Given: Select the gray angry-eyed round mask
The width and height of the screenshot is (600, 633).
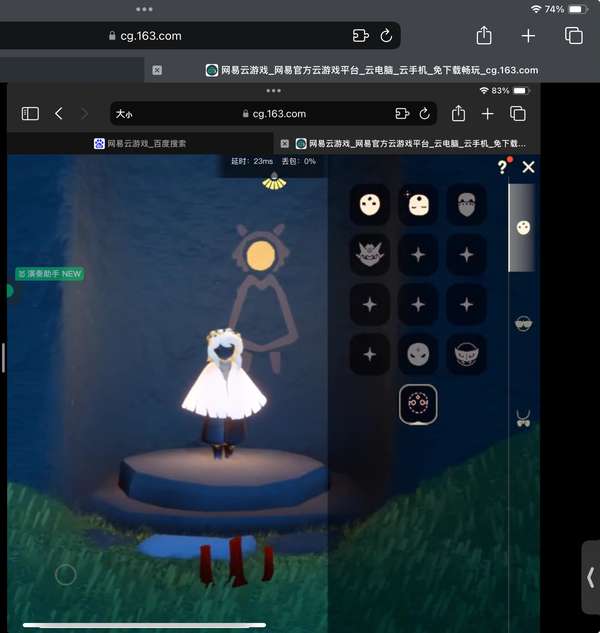Looking at the screenshot, I should click(418, 354).
